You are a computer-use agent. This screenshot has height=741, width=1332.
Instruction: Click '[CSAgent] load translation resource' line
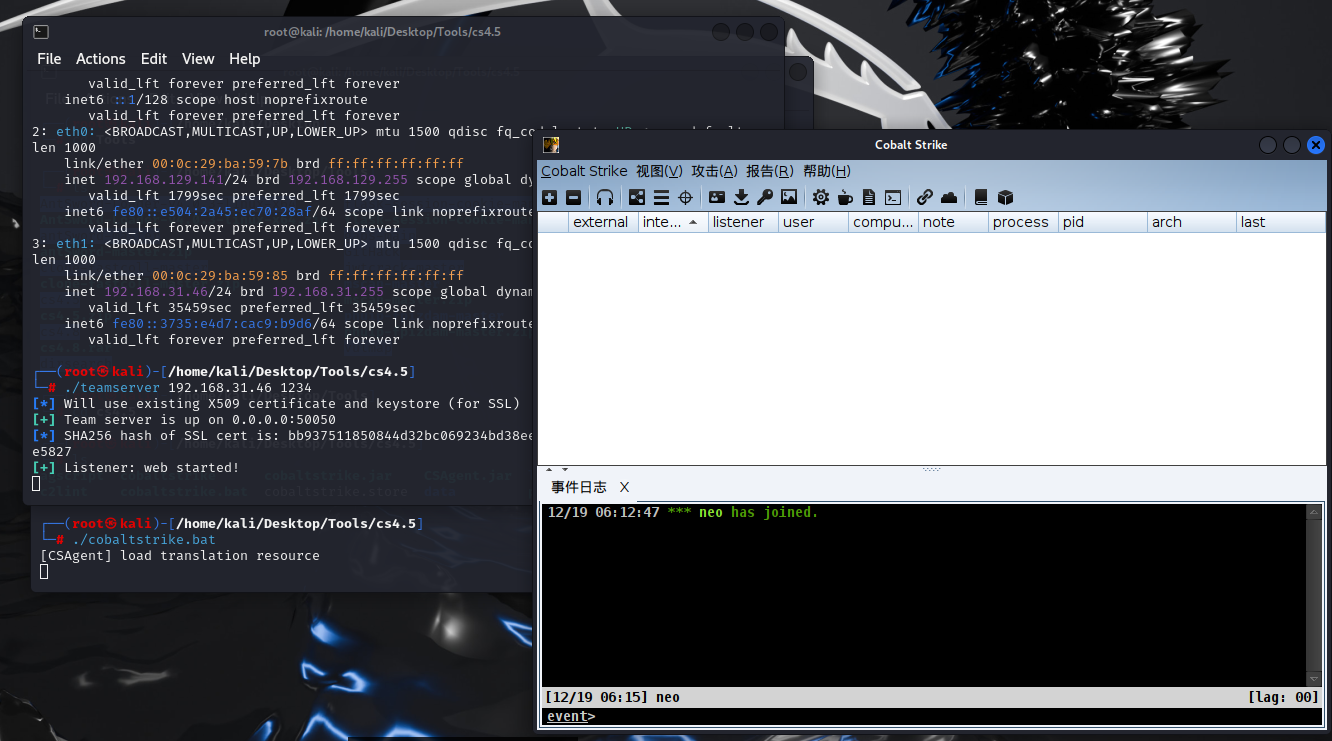[x=180, y=555]
